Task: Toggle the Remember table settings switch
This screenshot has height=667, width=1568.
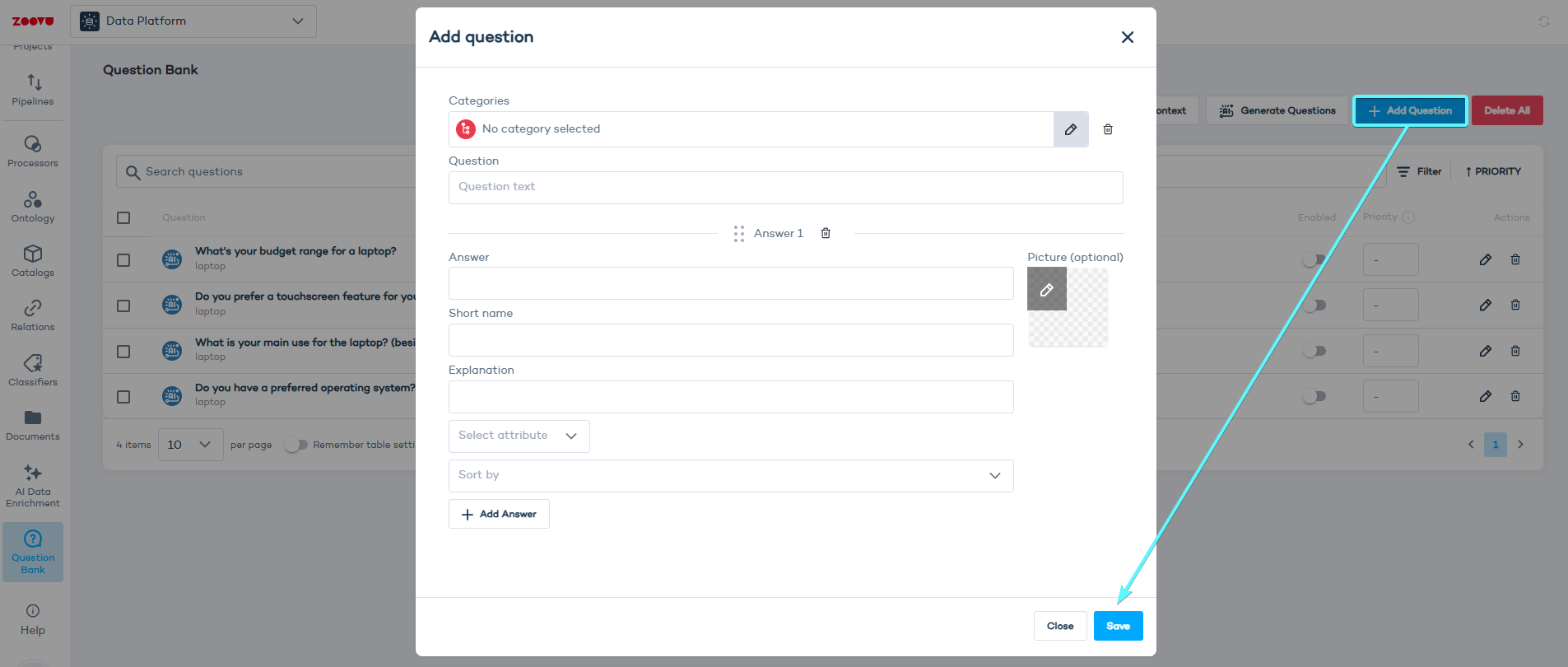Action: (x=296, y=444)
